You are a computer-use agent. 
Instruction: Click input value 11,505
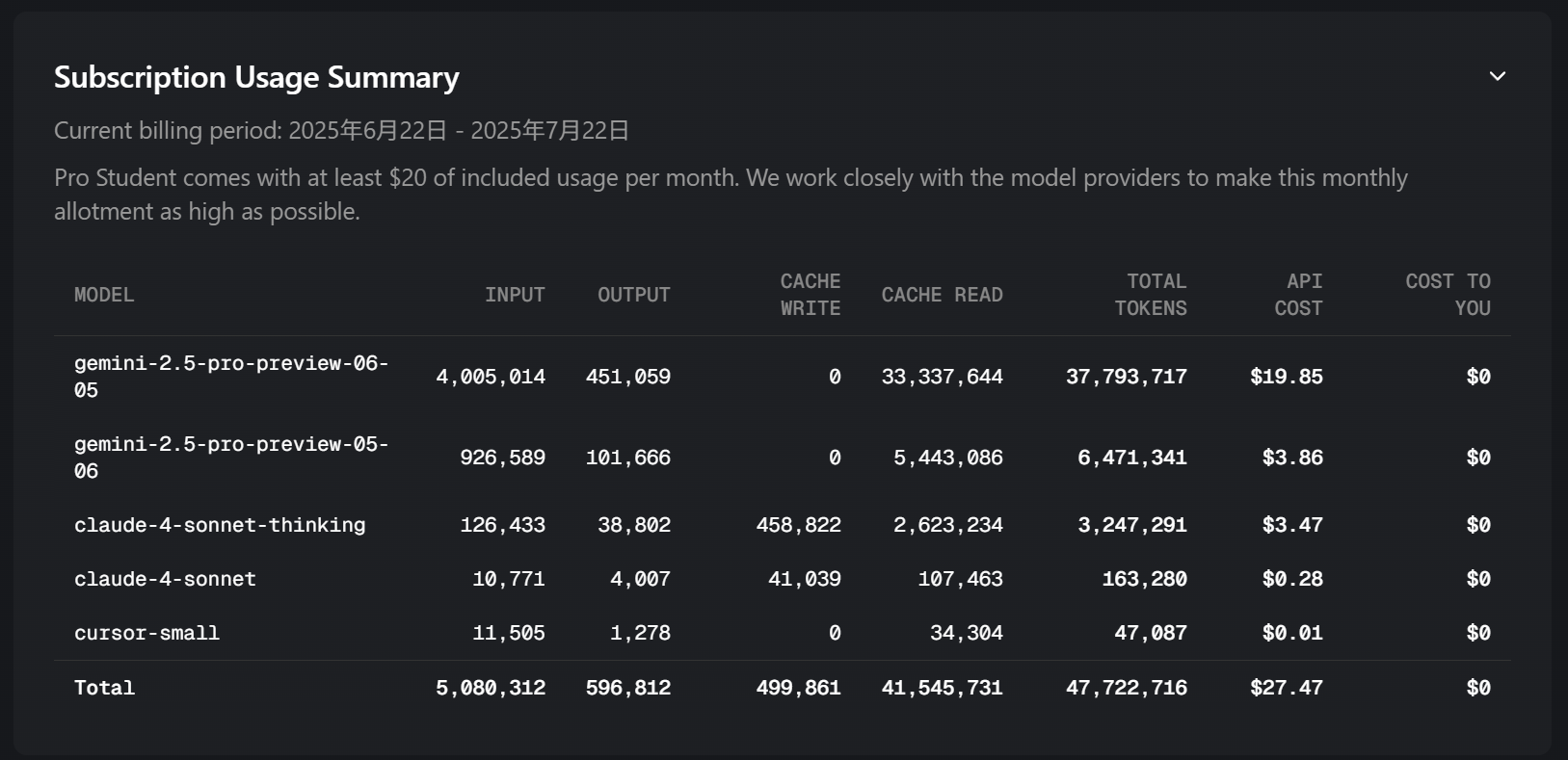coord(509,633)
